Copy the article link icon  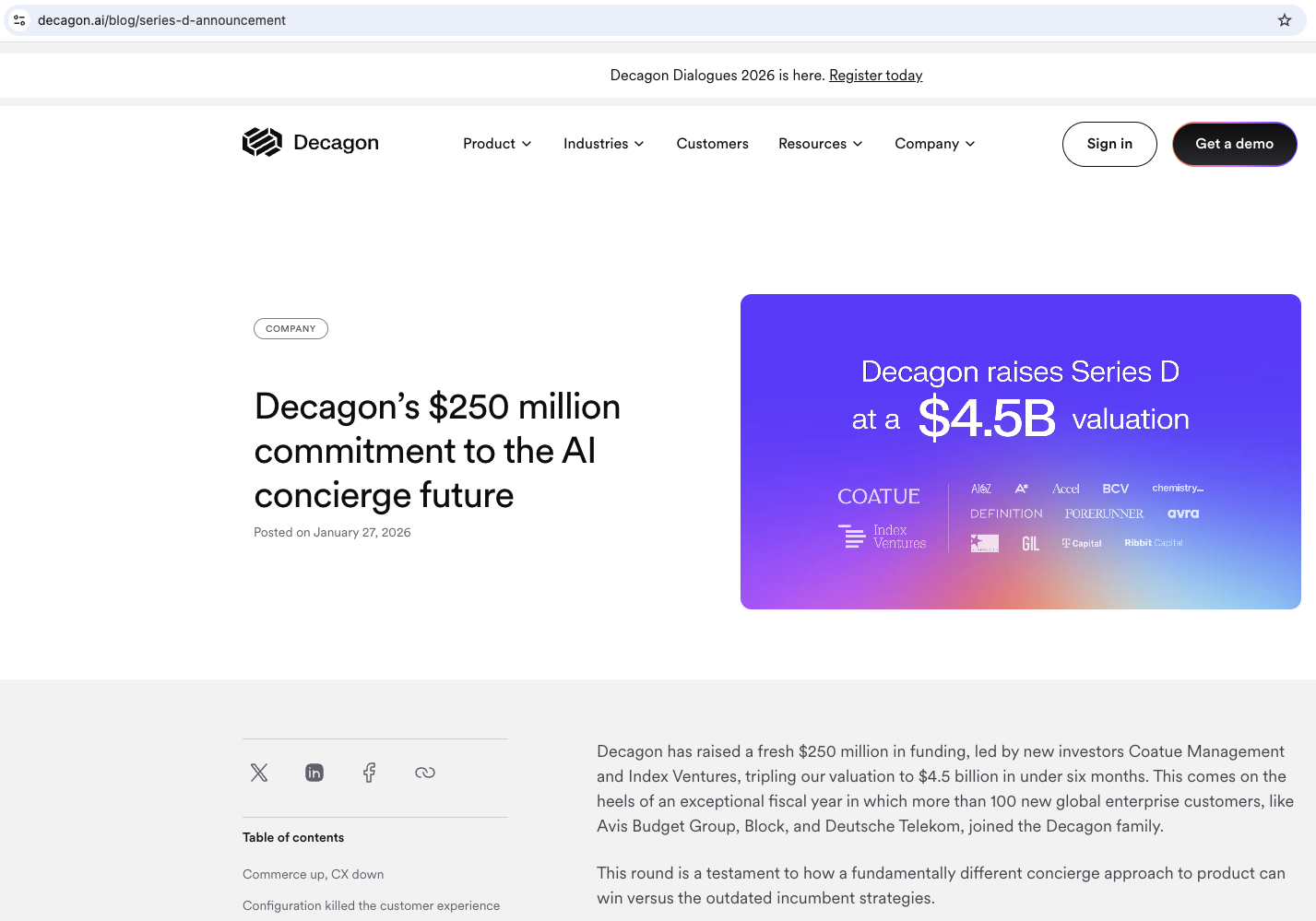425,773
